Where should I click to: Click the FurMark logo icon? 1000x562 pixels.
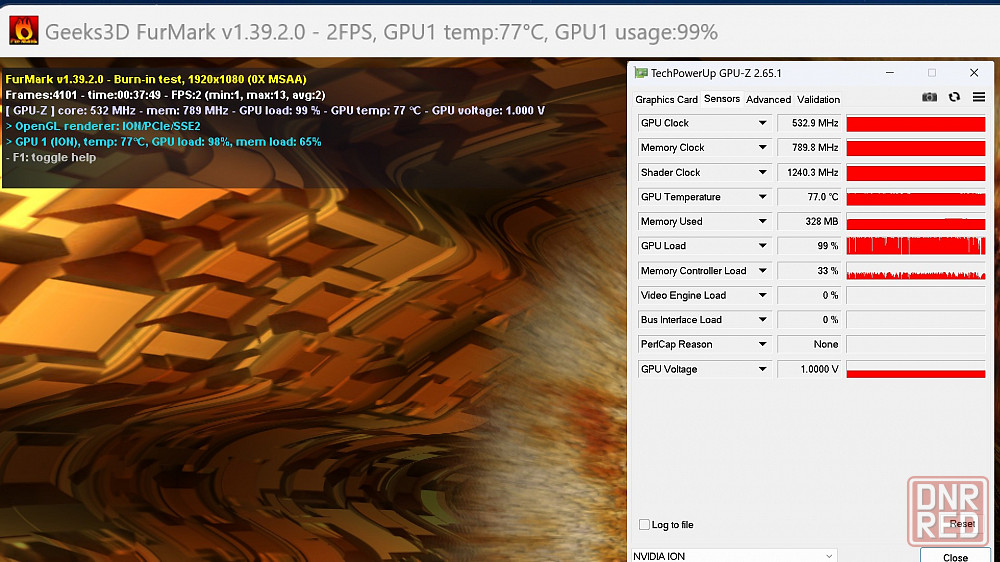[24, 31]
